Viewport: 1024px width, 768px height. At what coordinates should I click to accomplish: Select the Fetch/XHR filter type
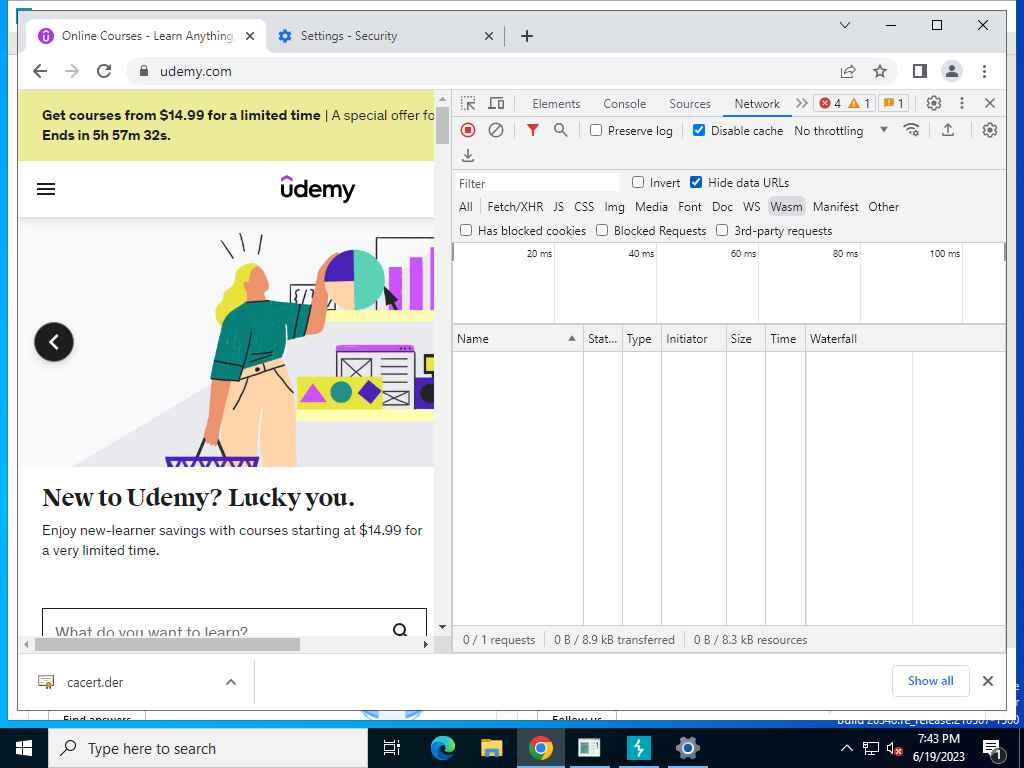(515, 207)
